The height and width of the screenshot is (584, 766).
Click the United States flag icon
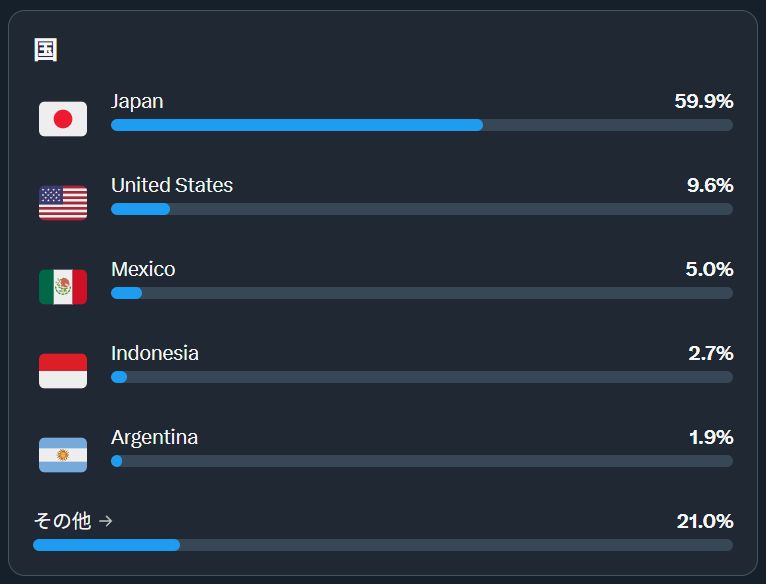point(63,203)
